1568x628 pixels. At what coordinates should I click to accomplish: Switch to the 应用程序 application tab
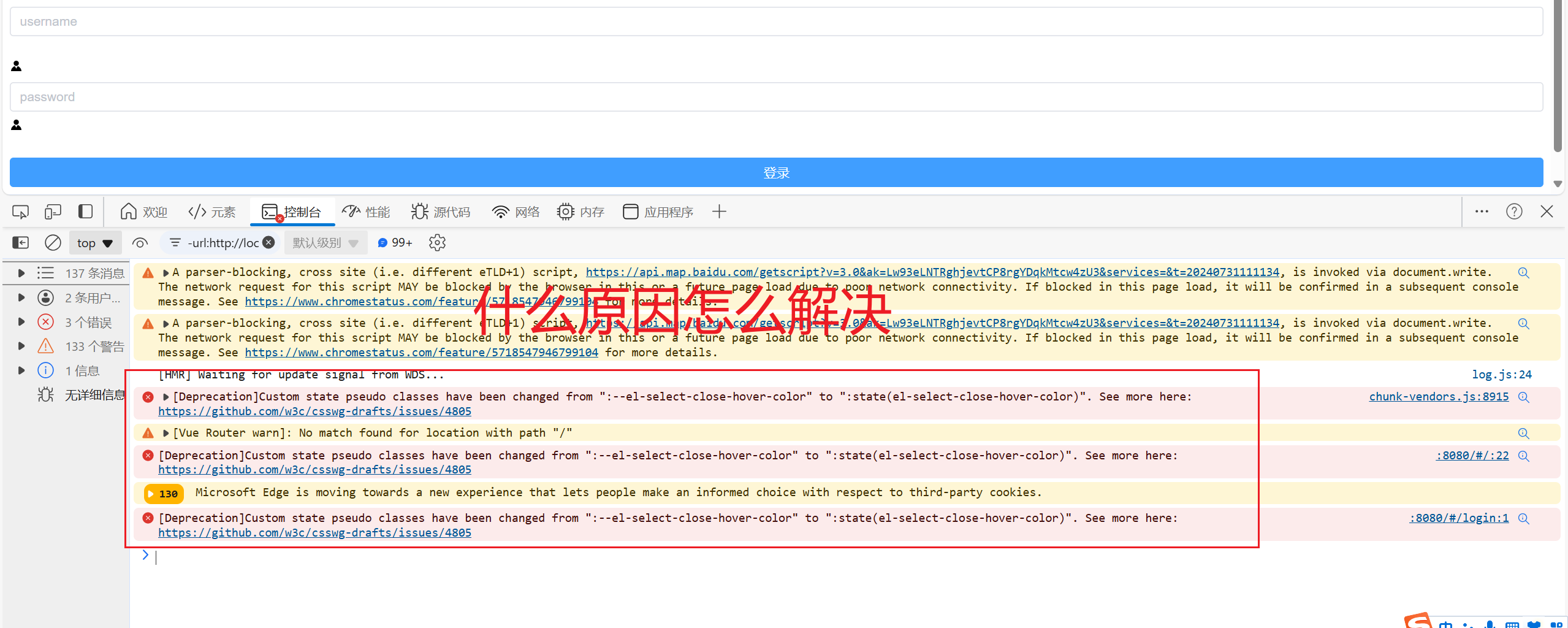[x=658, y=212]
